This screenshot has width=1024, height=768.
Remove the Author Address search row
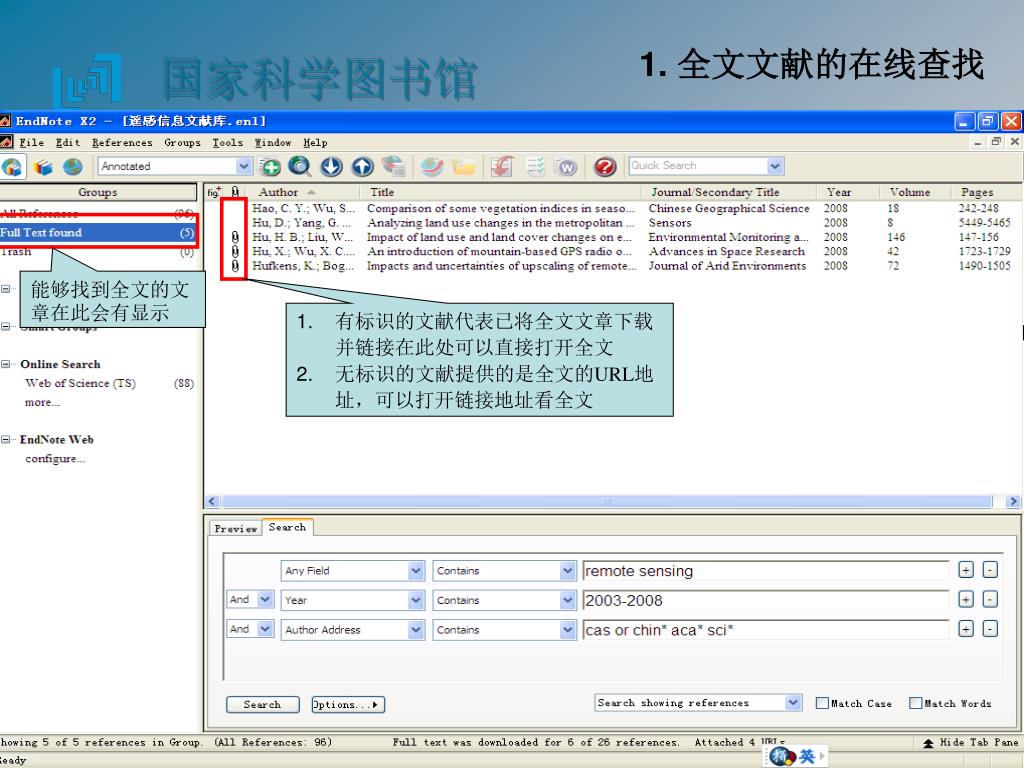(990, 629)
